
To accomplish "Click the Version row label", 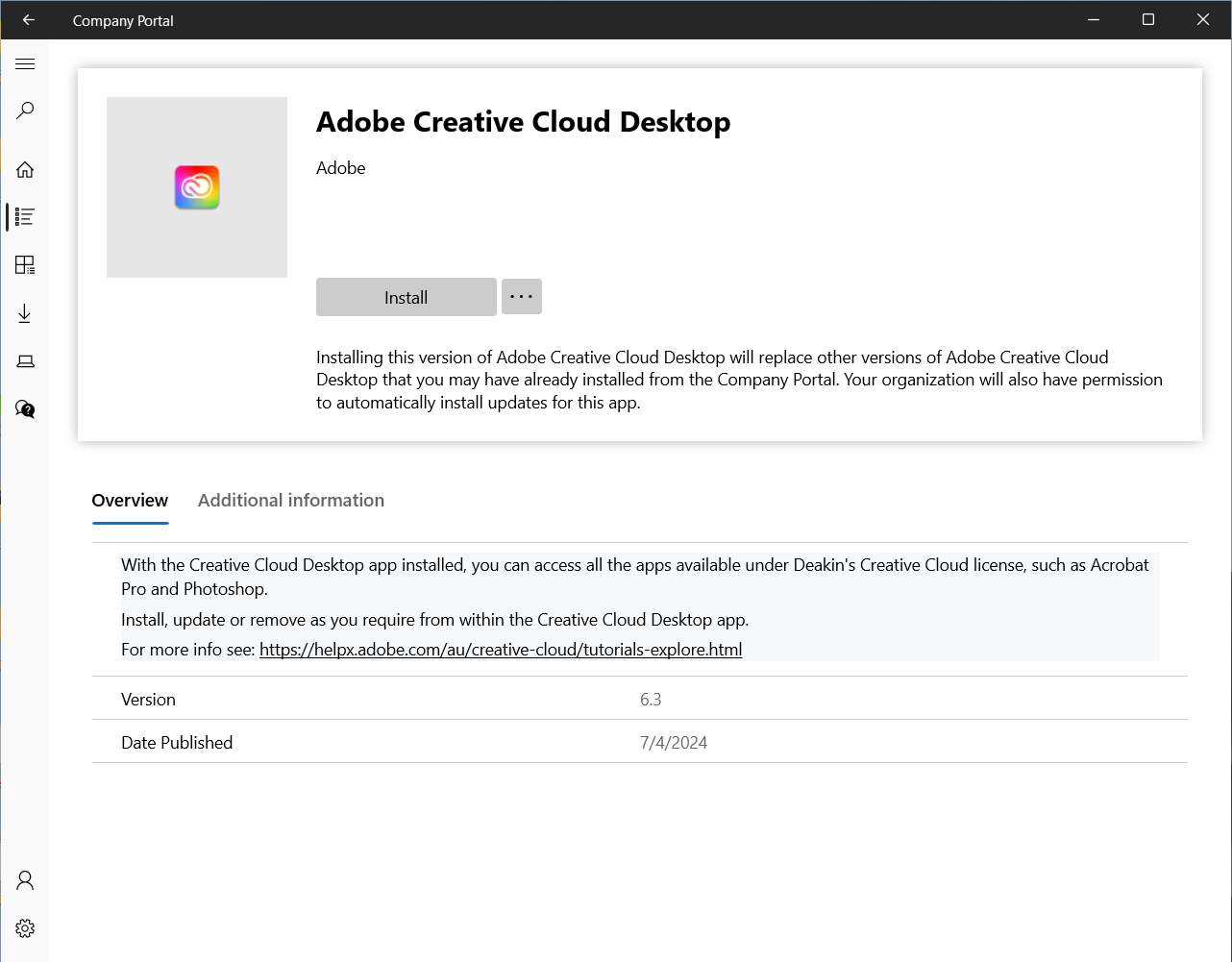I will (148, 700).
